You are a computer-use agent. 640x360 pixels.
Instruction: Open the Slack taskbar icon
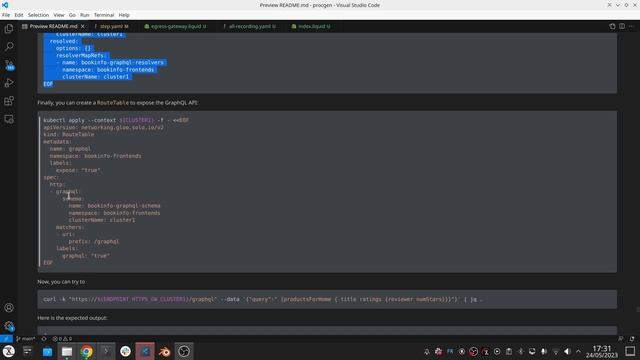click(x=125, y=351)
